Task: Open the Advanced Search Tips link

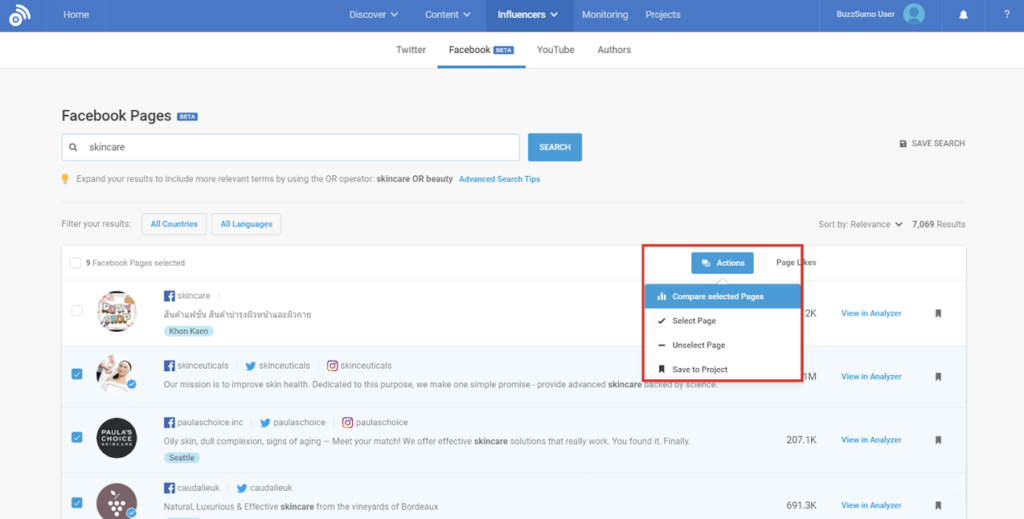Action: 499,179
